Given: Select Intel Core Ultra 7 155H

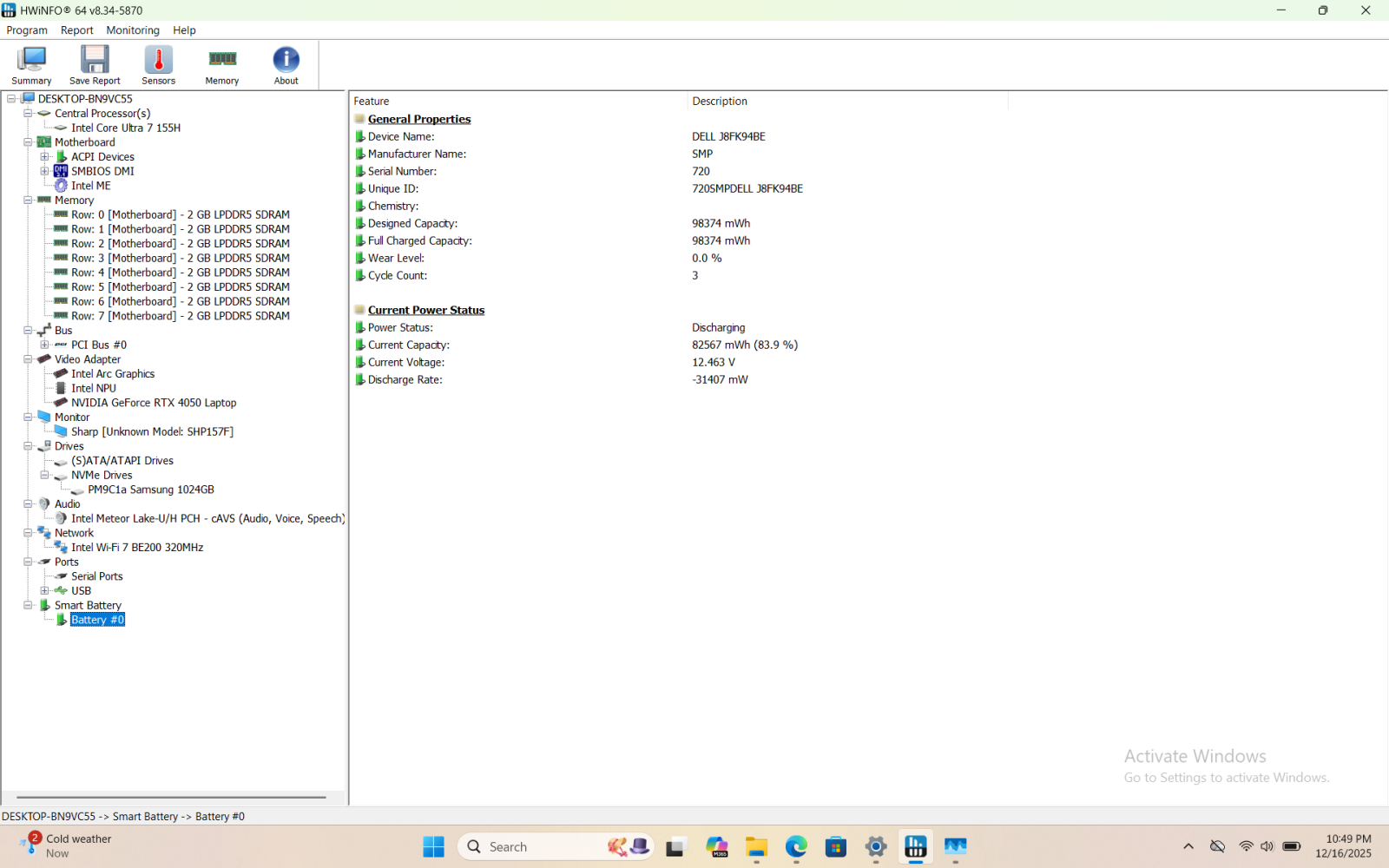Looking at the screenshot, I should [x=126, y=128].
